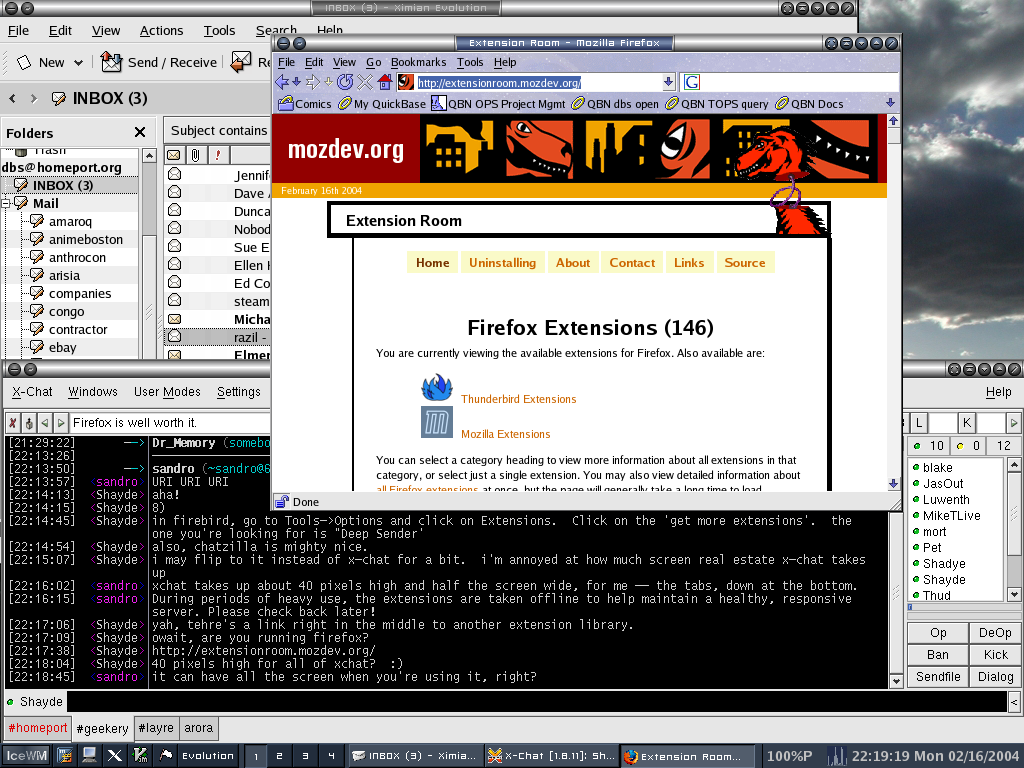
Task: Click the Sendfile button in X-Chat
Action: click(938, 677)
